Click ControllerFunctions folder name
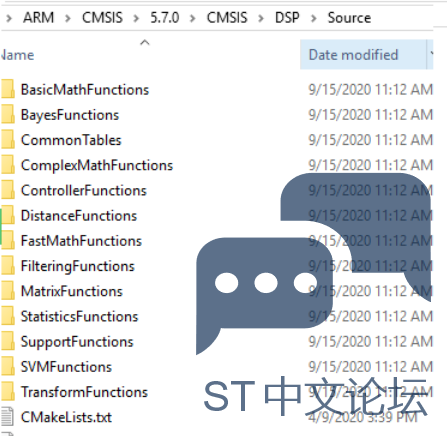Screen dimensions: 447x436 pos(84,191)
